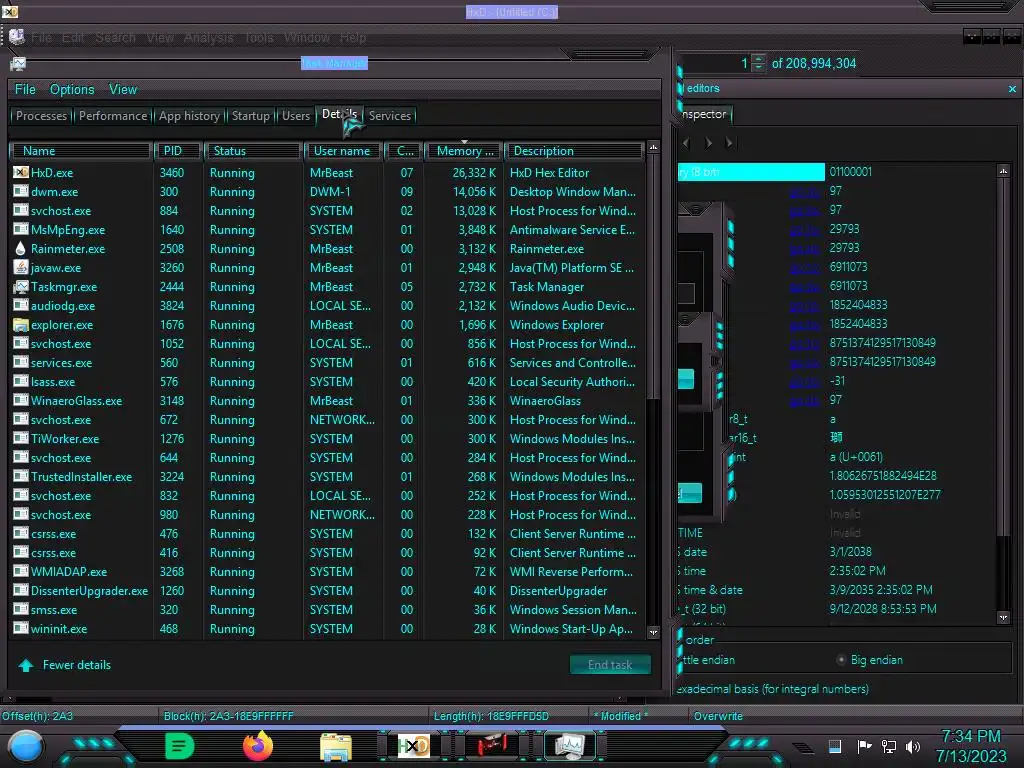
Task: Switch to the Performance tab
Action: pyautogui.click(x=113, y=116)
